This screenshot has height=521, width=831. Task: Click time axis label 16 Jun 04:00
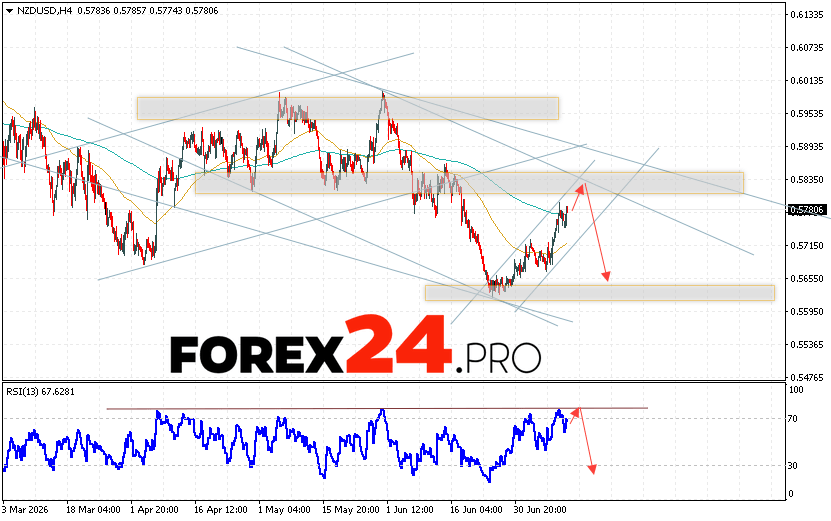476,510
